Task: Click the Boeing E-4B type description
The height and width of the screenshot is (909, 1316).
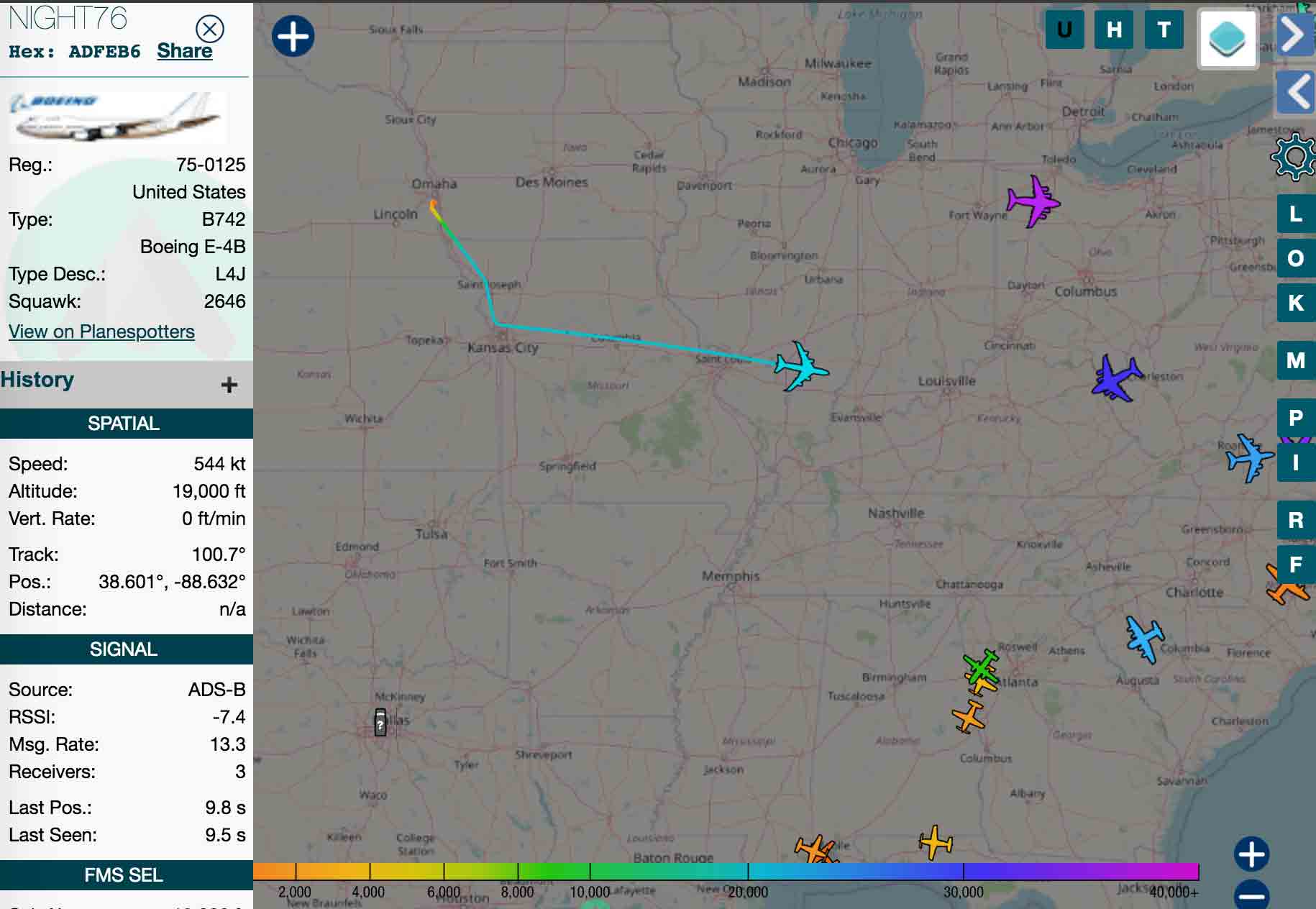Action: (193, 247)
